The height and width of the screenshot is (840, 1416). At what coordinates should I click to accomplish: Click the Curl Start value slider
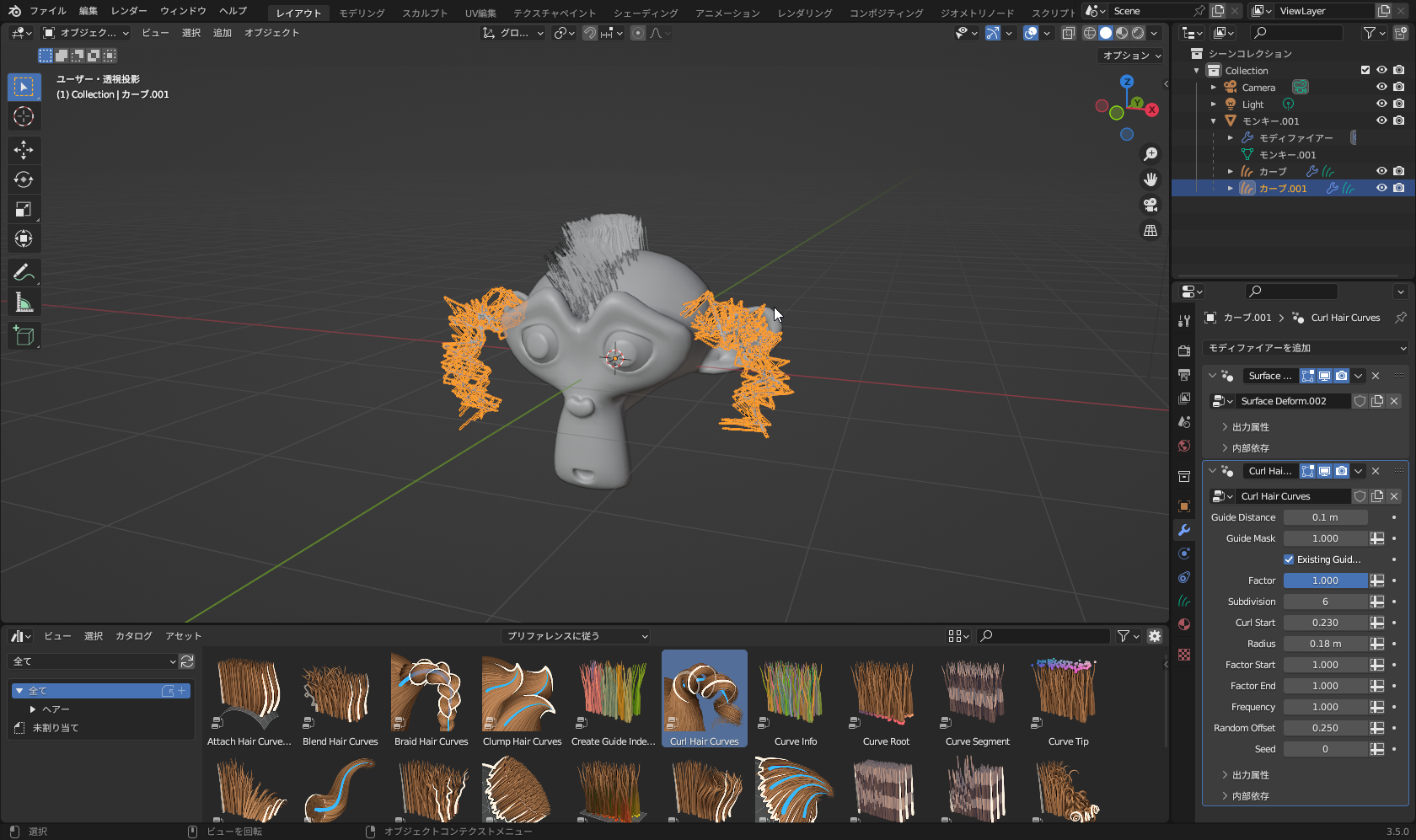(x=1325, y=623)
